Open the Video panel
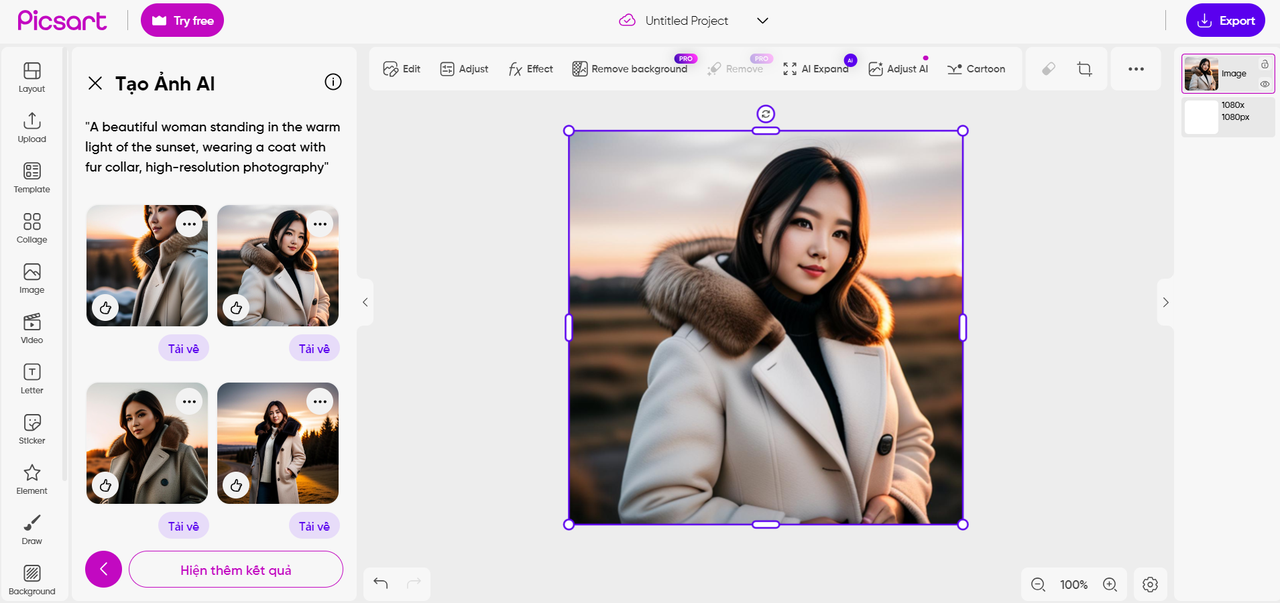1280x603 pixels. point(32,328)
